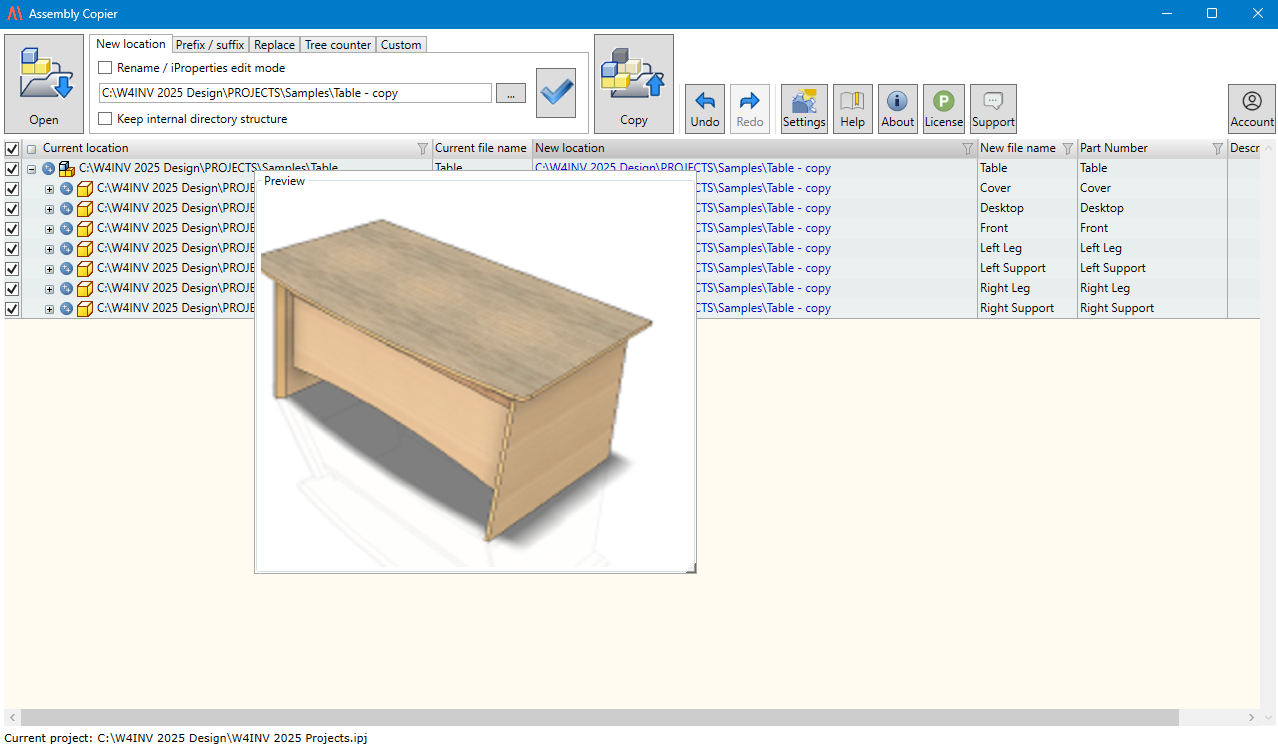1278x745 pixels.
Task: Click the Redo arrow button
Action: point(750,109)
